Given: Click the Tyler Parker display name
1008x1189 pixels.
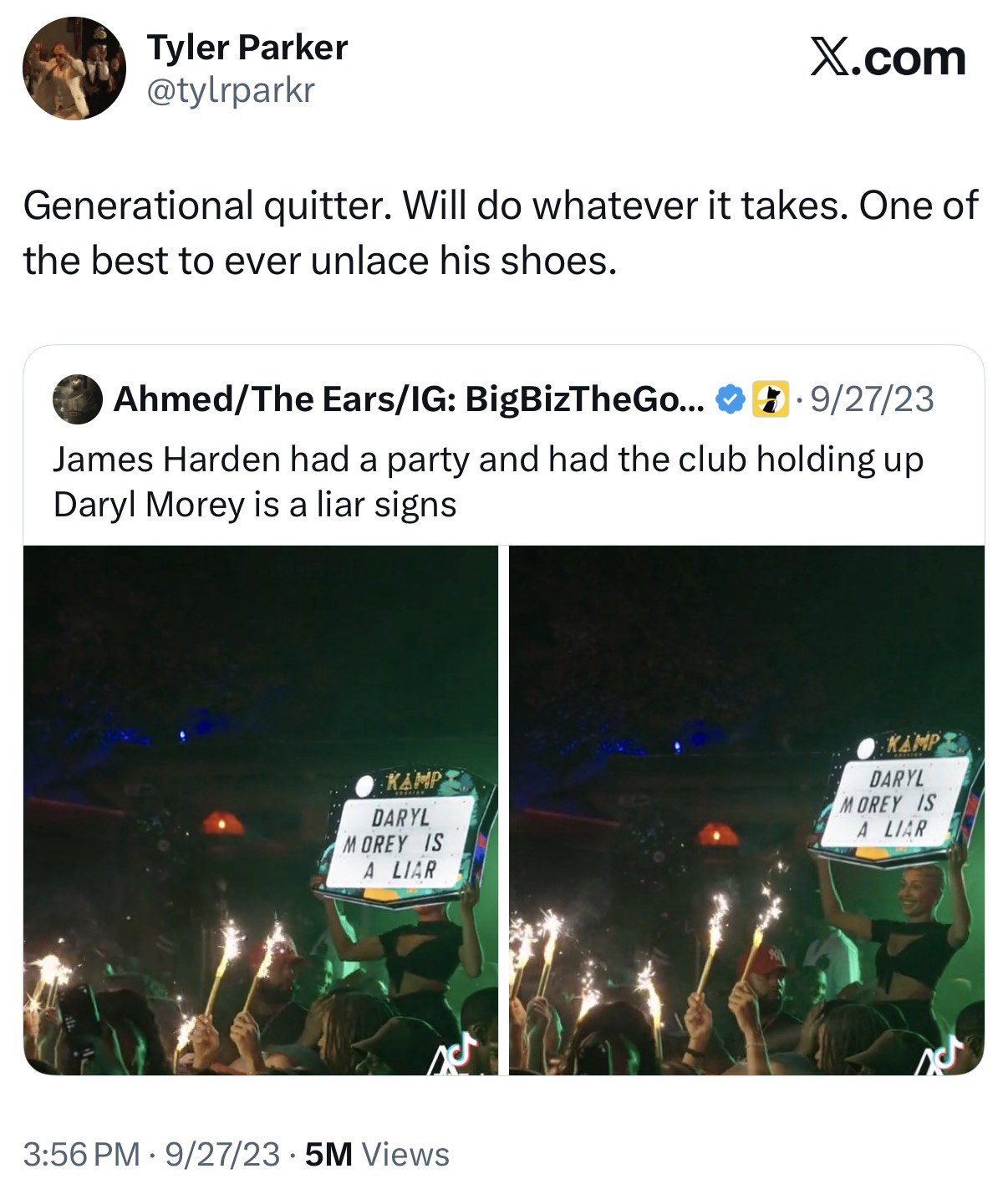Looking at the screenshot, I should [x=247, y=48].
